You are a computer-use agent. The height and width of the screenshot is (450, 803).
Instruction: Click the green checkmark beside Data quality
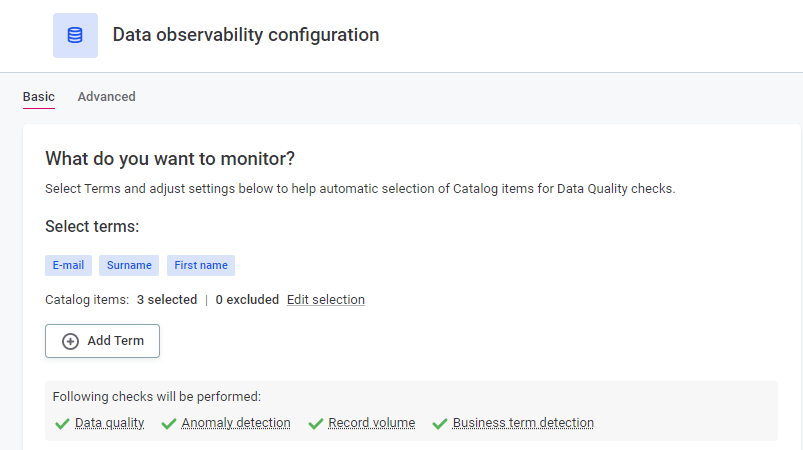pos(62,424)
